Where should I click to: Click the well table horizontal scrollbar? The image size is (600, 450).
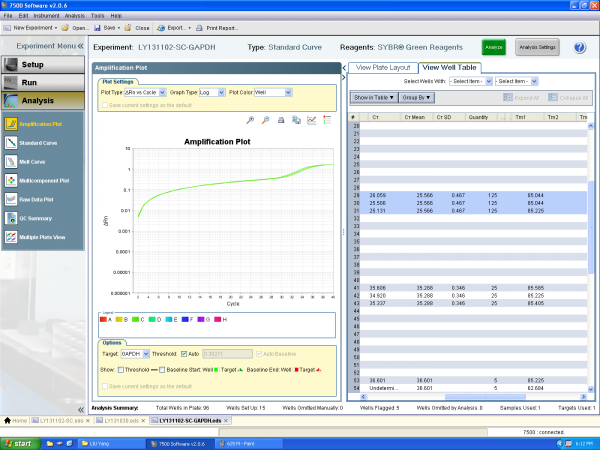point(485,397)
